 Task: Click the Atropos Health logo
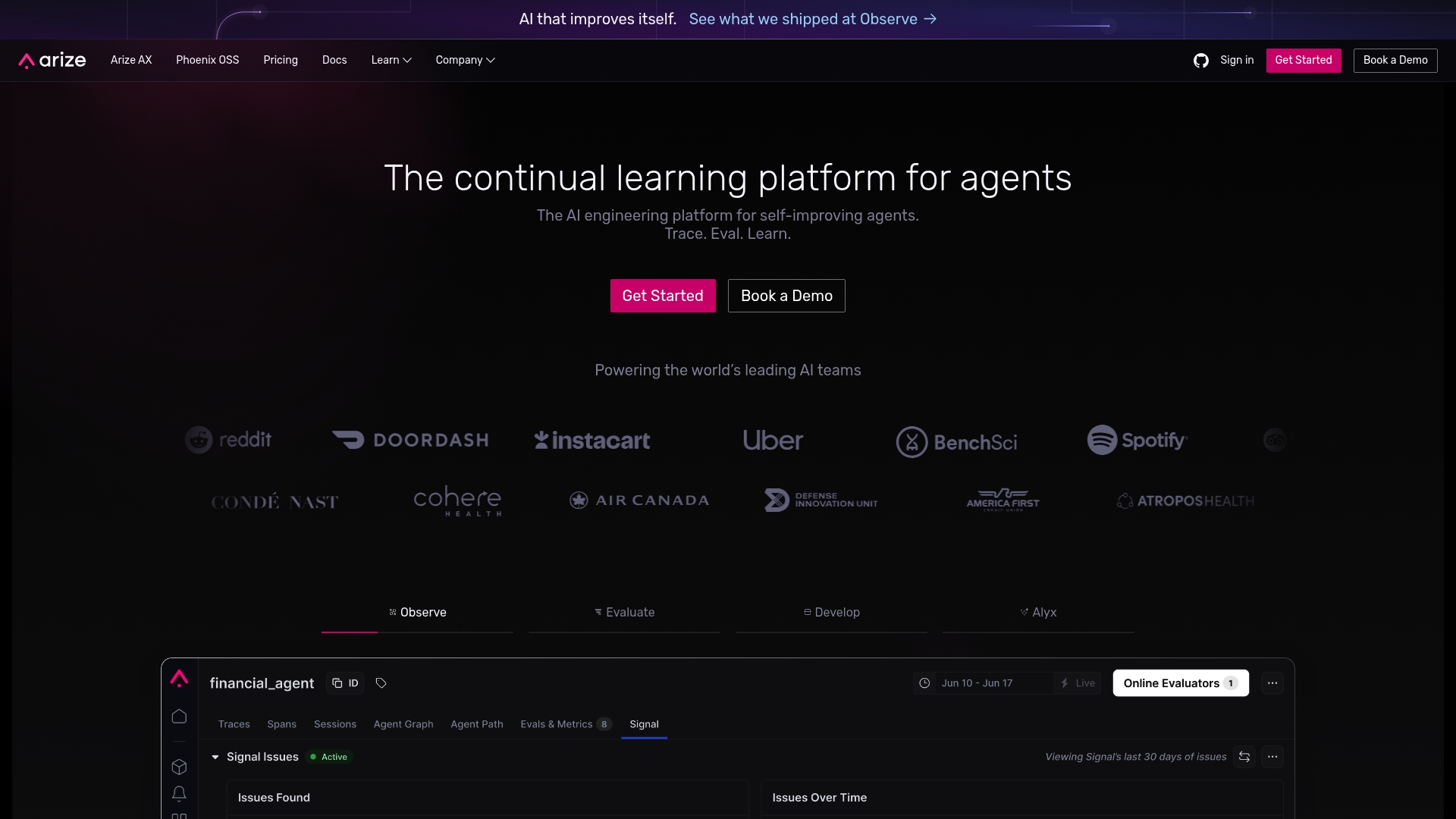(x=1185, y=500)
